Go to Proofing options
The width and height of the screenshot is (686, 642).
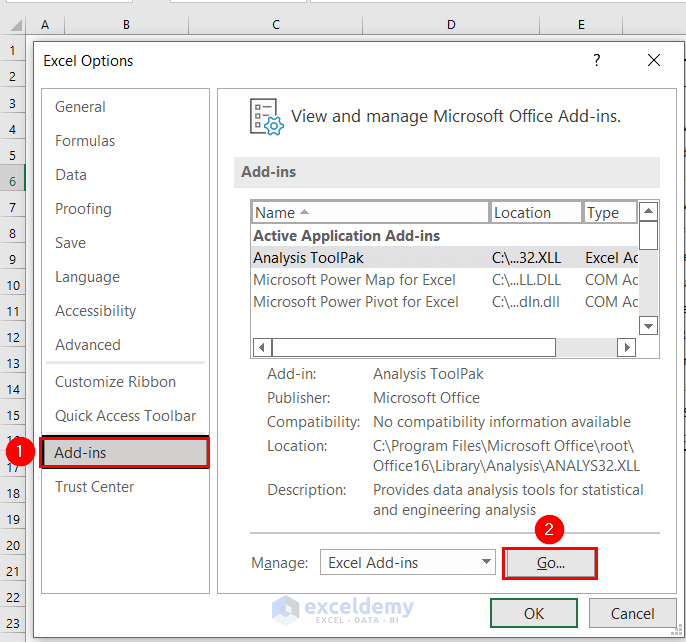83,209
